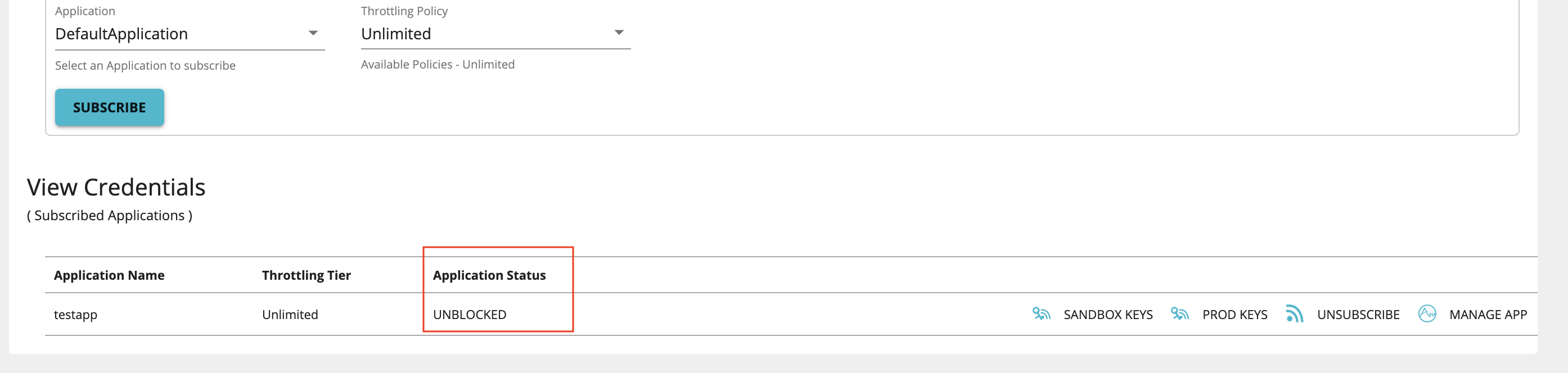
Task: Click the Prod Keys key icon
Action: pos(1179,313)
